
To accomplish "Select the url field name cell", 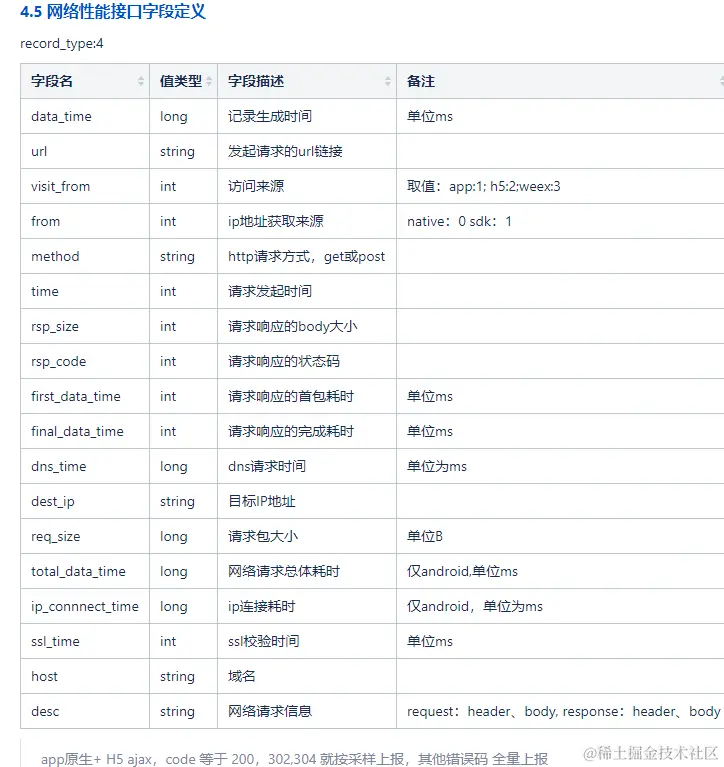I will [85, 151].
